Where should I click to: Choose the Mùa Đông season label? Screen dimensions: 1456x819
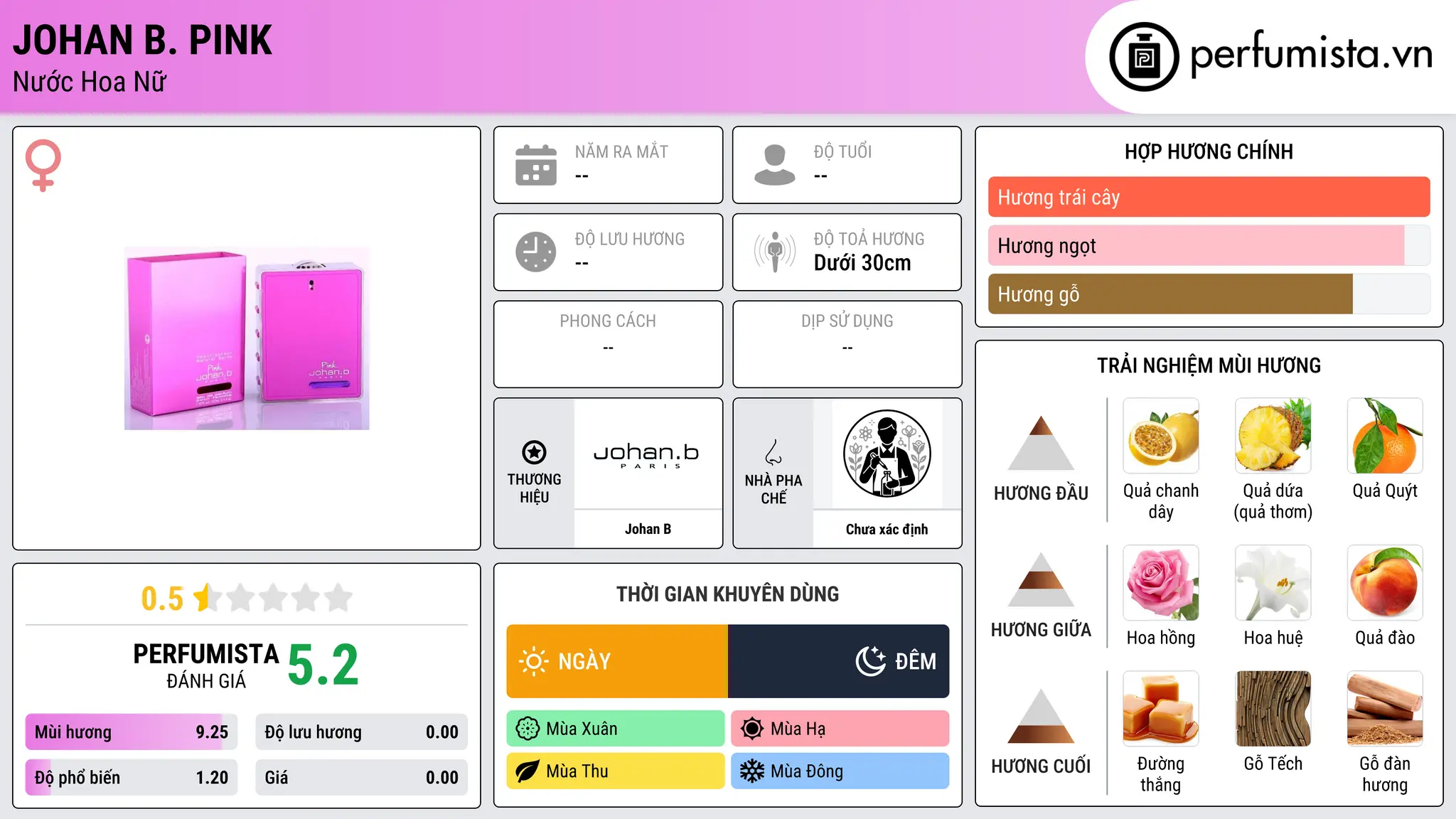[807, 771]
